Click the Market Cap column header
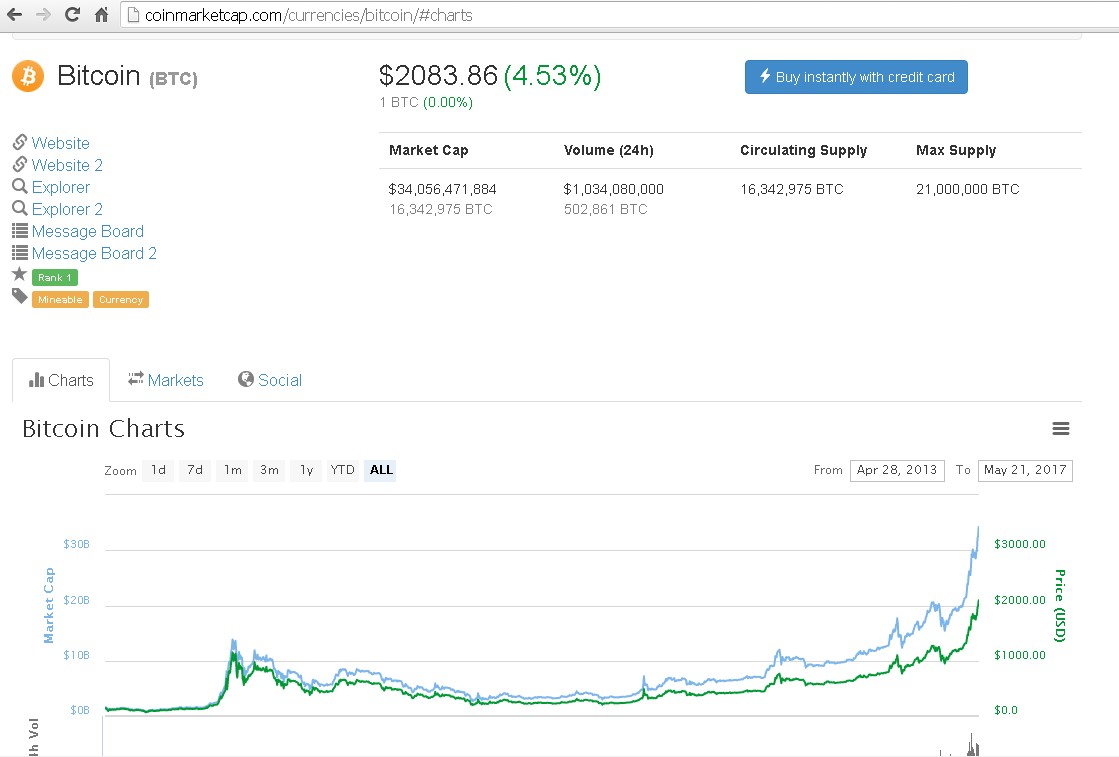 (428, 150)
